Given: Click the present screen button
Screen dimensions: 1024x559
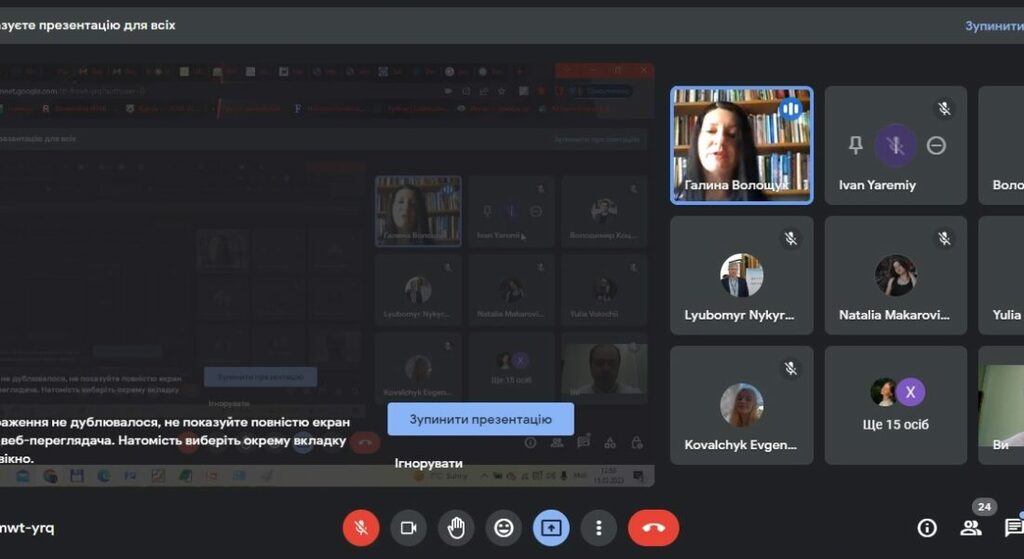Looking at the screenshot, I should pos(552,527).
